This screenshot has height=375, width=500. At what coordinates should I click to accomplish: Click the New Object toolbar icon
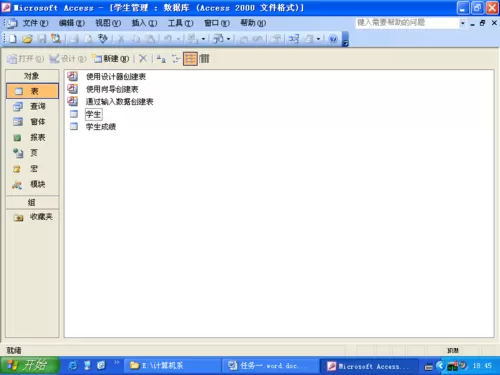pos(309,39)
